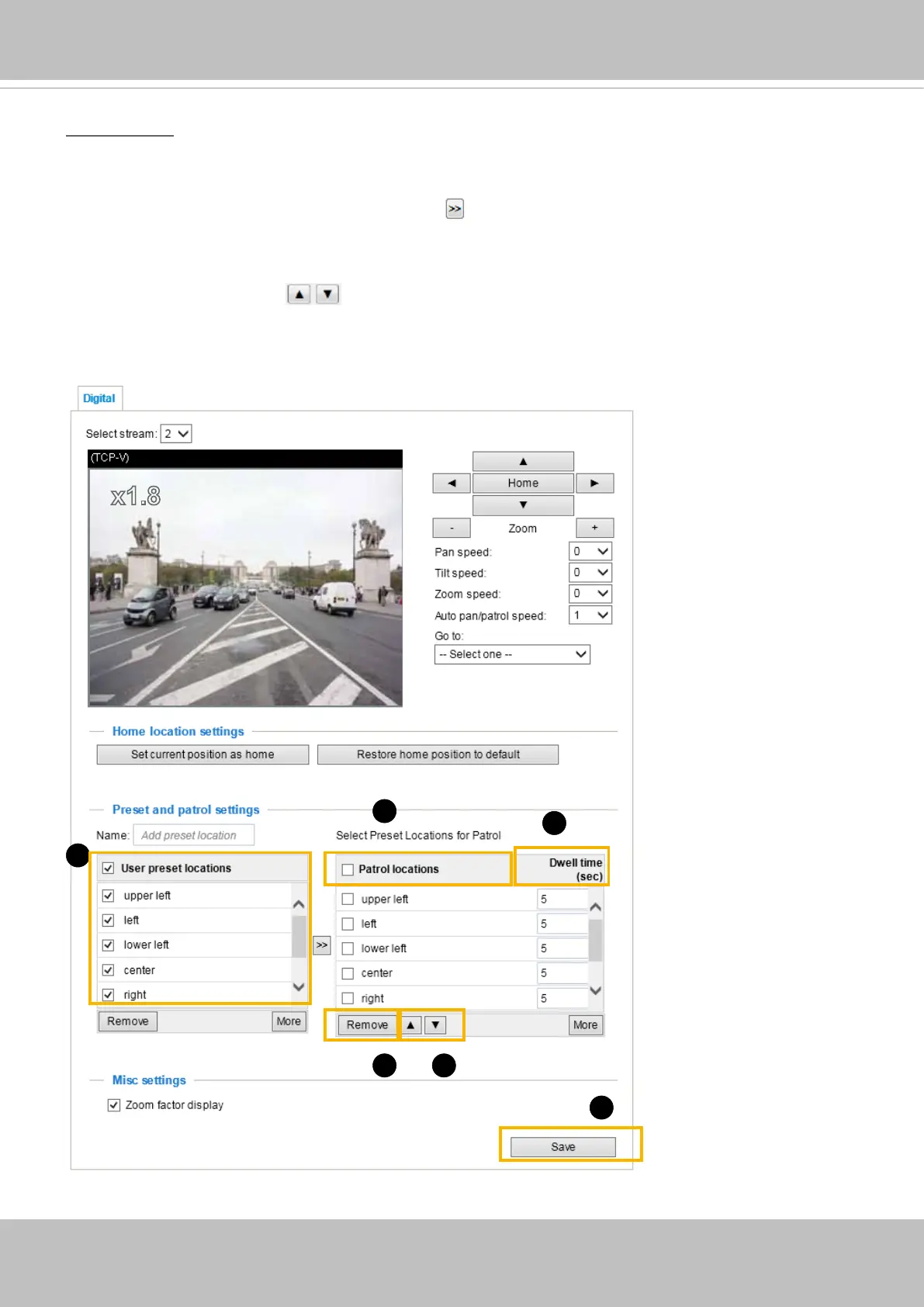The height and width of the screenshot is (1307, 924).
Task: Check the Patrol locations header checkbox
Action: 348,870
